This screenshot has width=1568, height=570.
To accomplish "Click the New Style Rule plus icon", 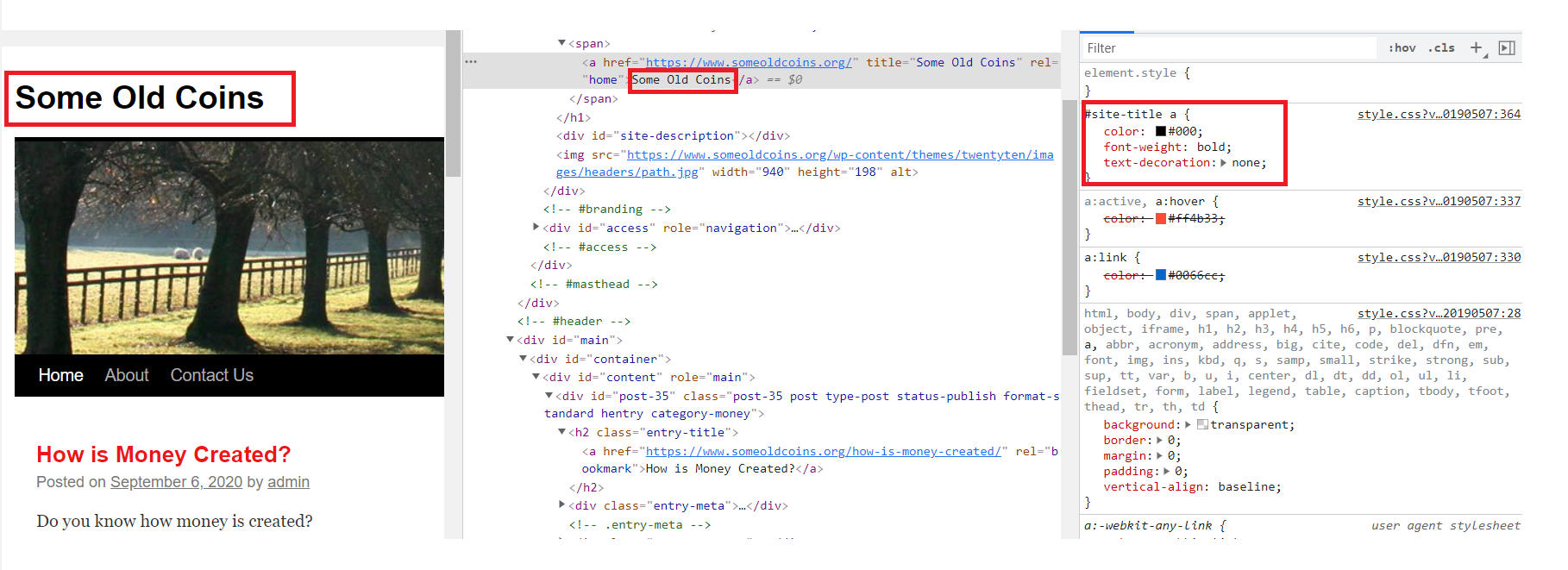I will 1476,48.
